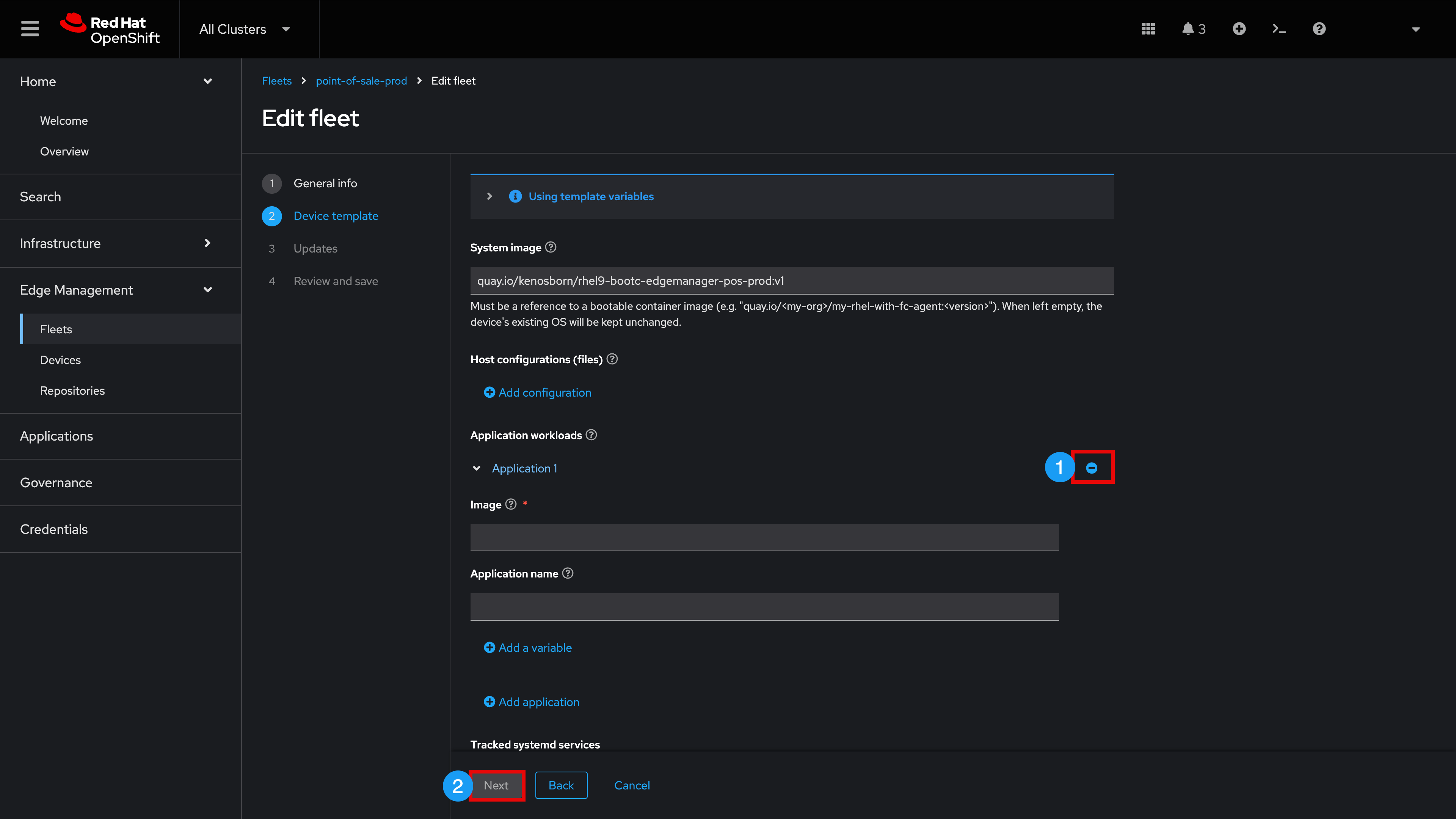Go to the General info wizard step
The width and height of the screenshot is (1456, 819).
click(309, 183)
